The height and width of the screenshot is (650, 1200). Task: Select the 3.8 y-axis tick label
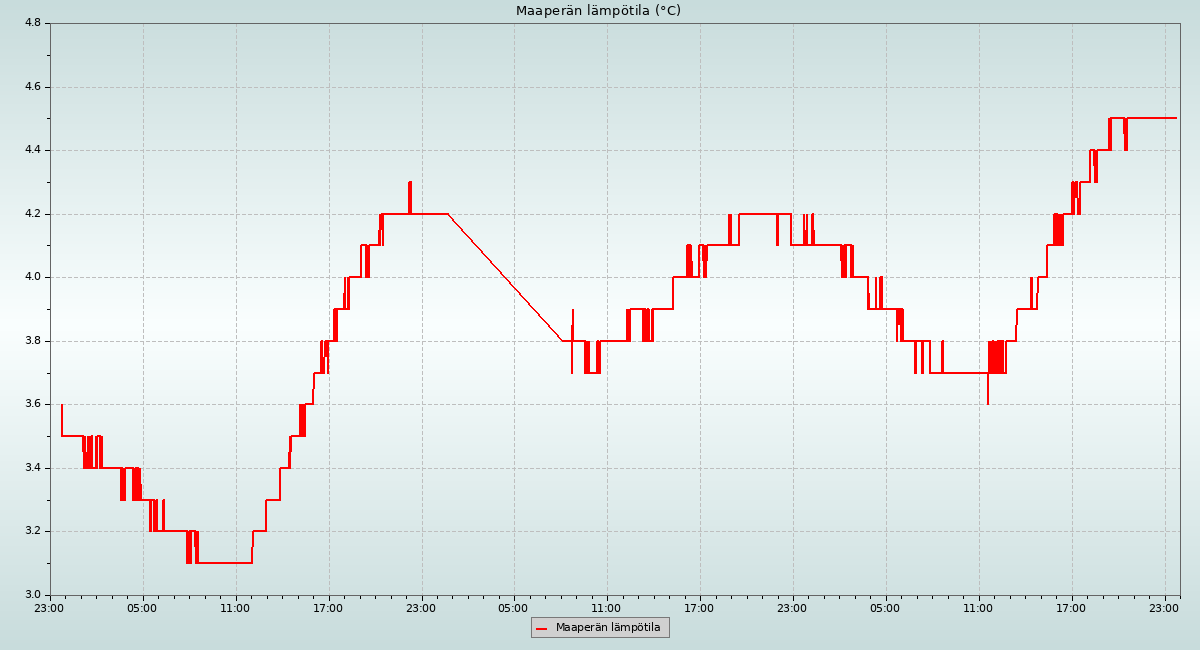point(31,341)
